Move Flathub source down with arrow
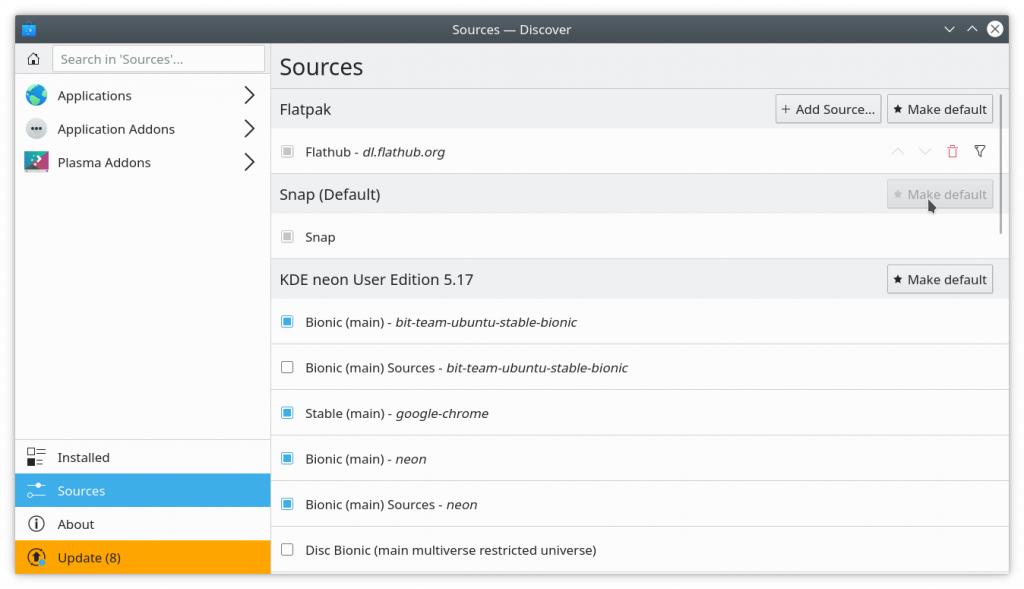The width and height of the screenshot is (1024, 589). 925,152
